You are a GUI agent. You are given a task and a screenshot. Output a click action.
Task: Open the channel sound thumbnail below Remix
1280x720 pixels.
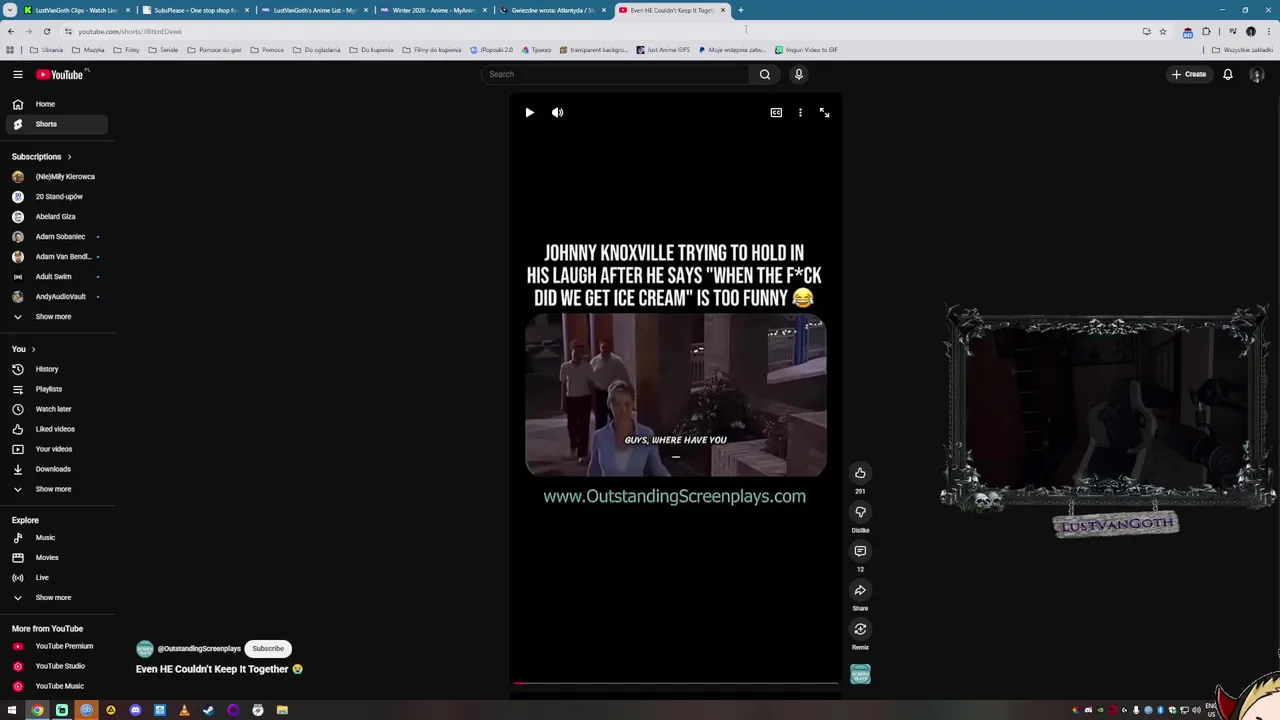click(x=860, y=675)
